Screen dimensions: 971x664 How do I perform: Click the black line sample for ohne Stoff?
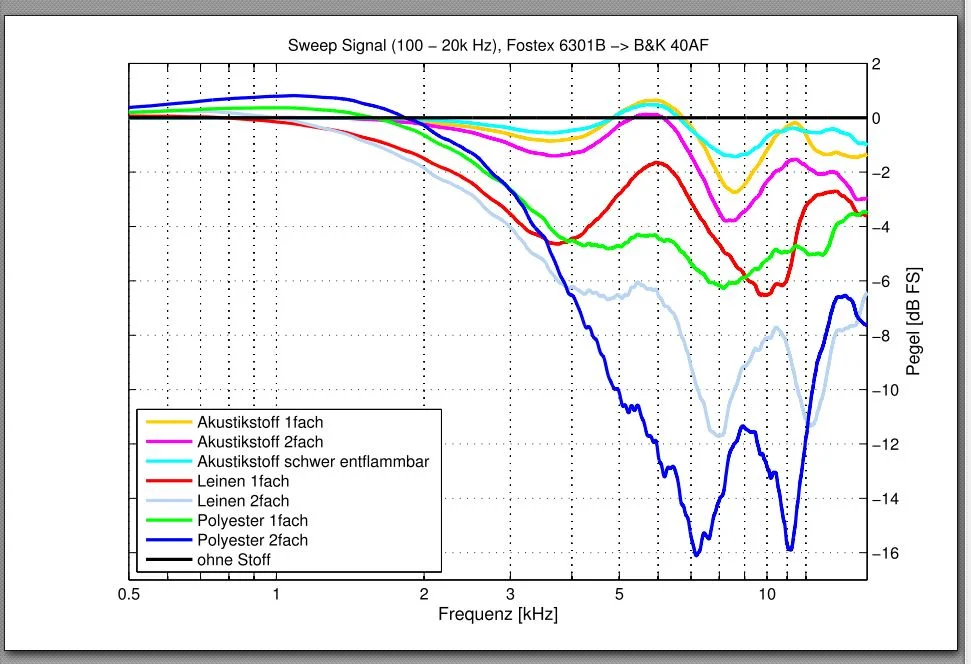[168, 560]
